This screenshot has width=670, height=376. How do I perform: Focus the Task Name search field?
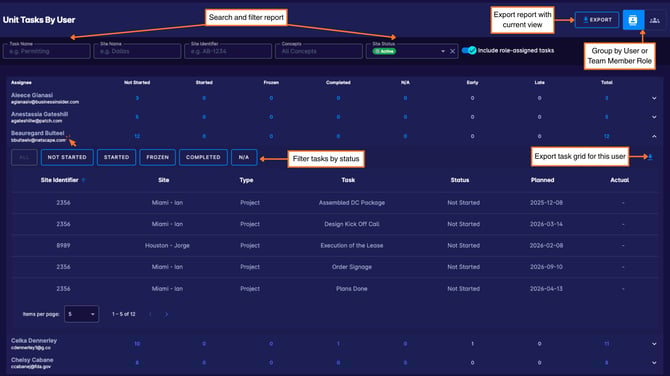pos(46,51)
